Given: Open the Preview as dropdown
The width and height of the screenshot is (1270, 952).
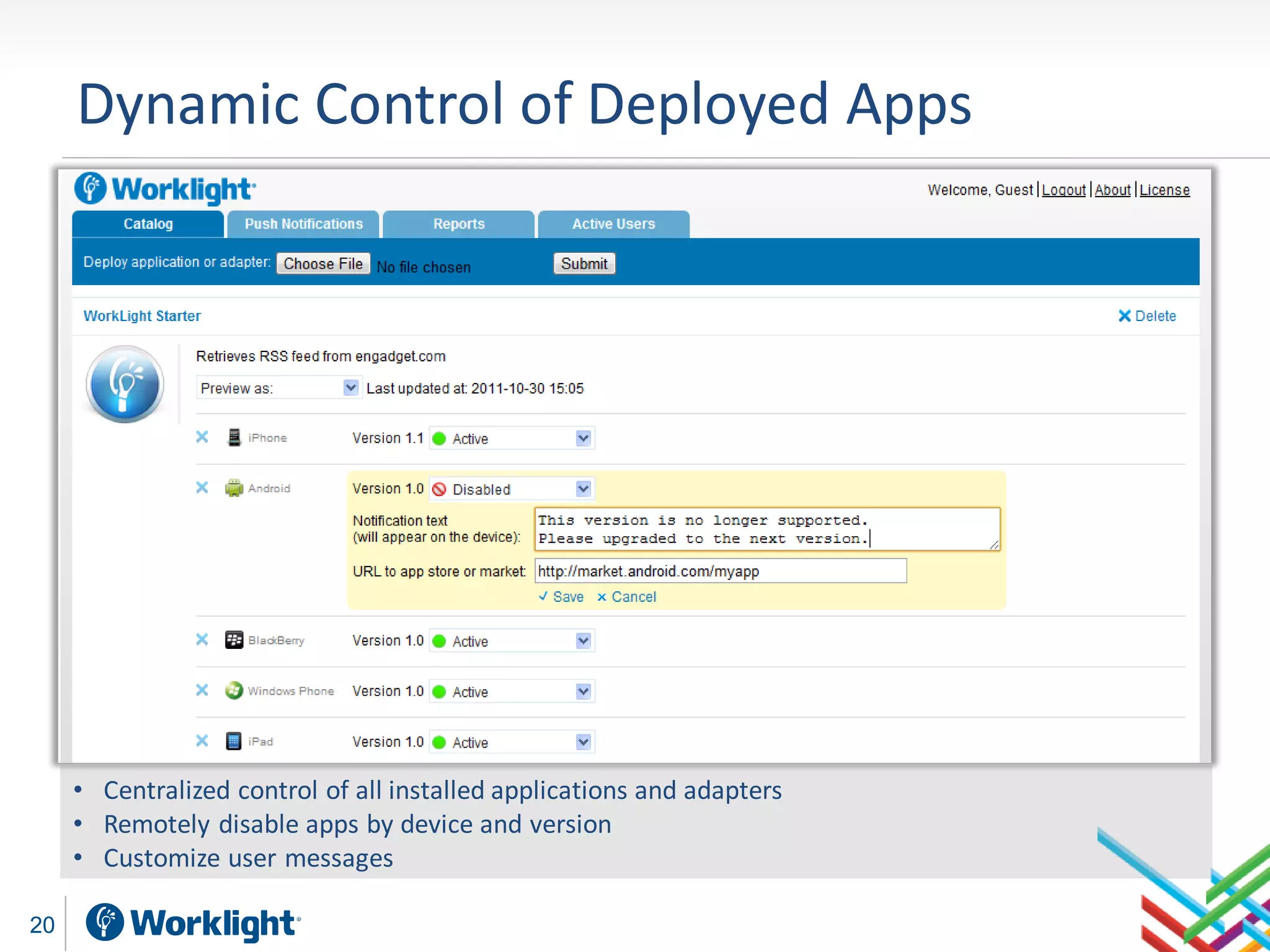Looking at the screenshot, I should point(278,388).
